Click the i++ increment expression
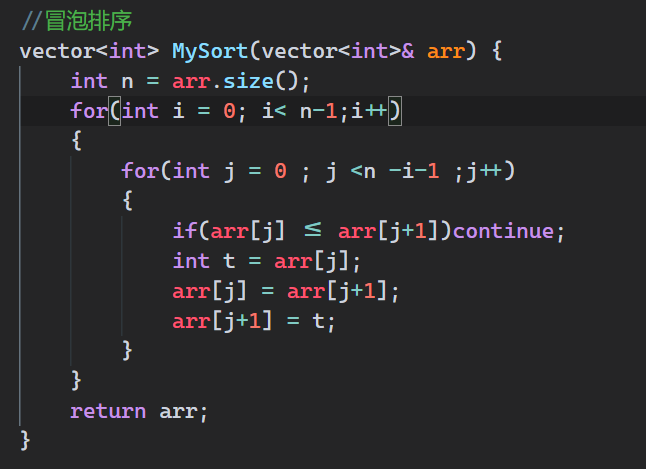Screen dimensions: 646x469 (x=369, y=110)
